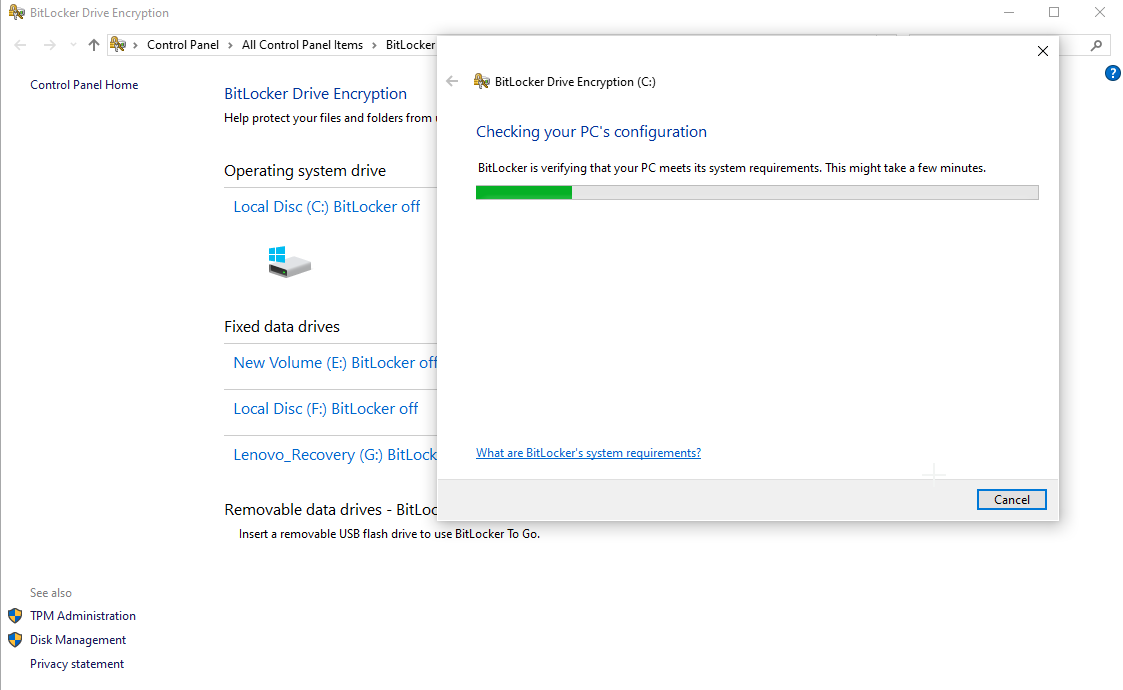Click the search magnifier icon
This screenshot has width=1123, height=690.
click(1096, 44)
